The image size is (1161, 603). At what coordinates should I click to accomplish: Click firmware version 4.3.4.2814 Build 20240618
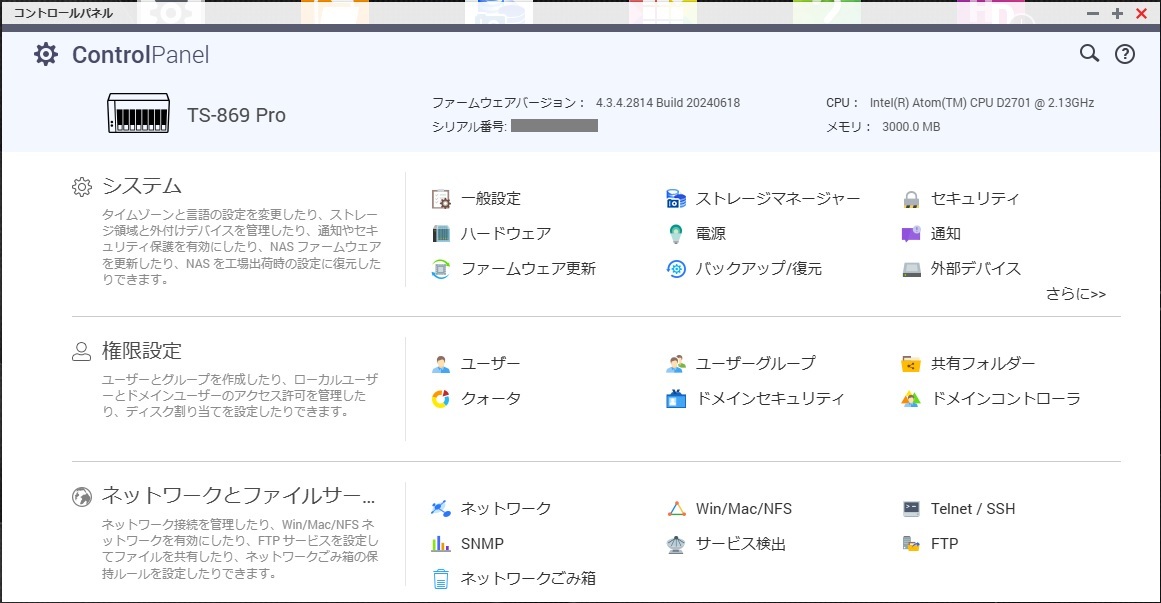click(668, 103)
